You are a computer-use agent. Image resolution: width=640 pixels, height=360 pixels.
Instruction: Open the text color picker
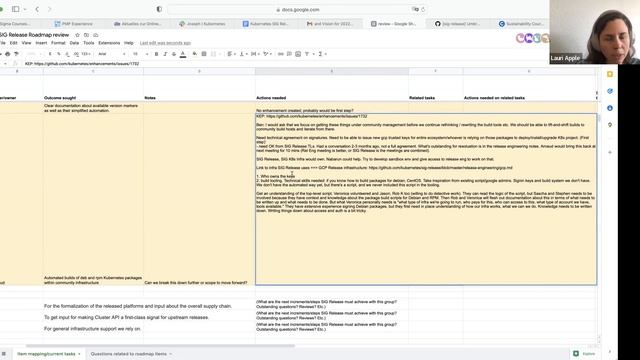(x=183, y=54)
